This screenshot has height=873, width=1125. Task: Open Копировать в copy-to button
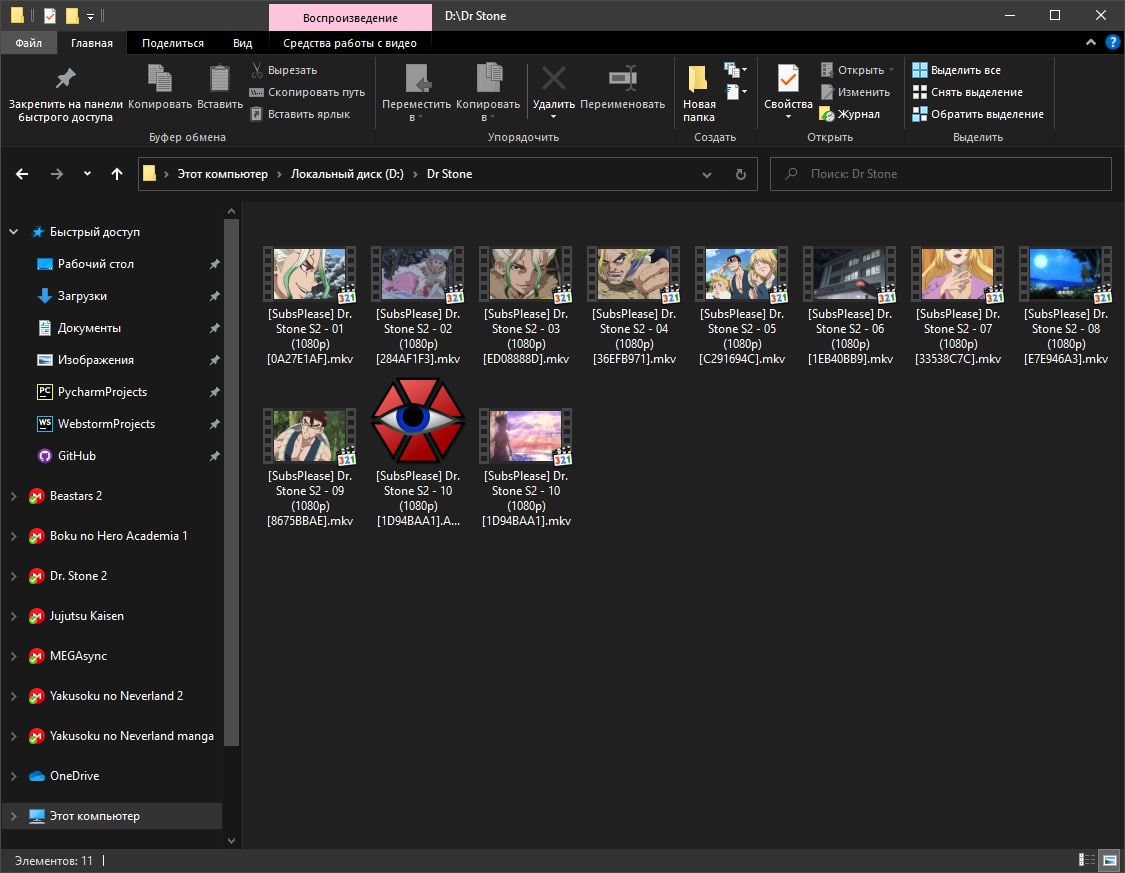tap(488, 93)
